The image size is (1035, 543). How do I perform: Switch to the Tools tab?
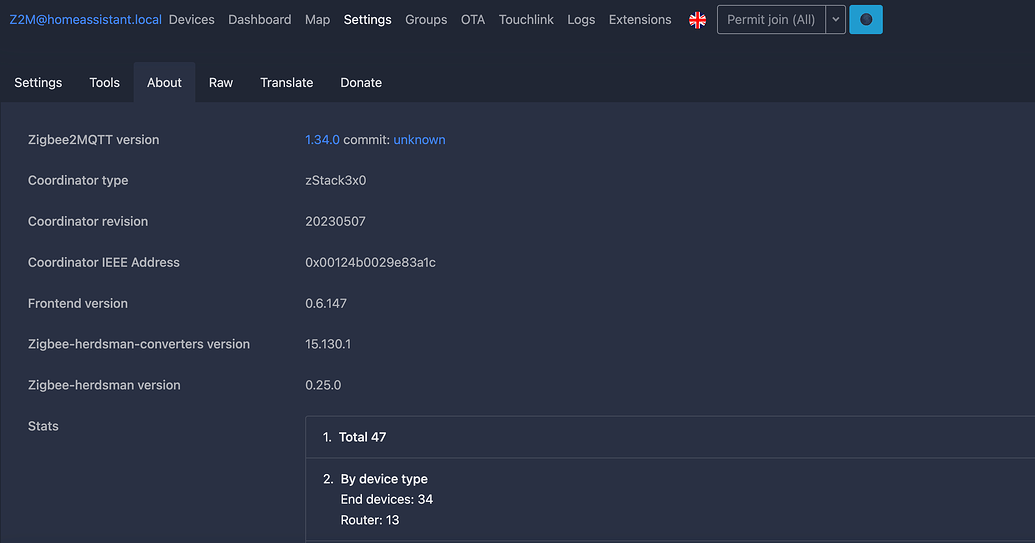tap(104, 82)
